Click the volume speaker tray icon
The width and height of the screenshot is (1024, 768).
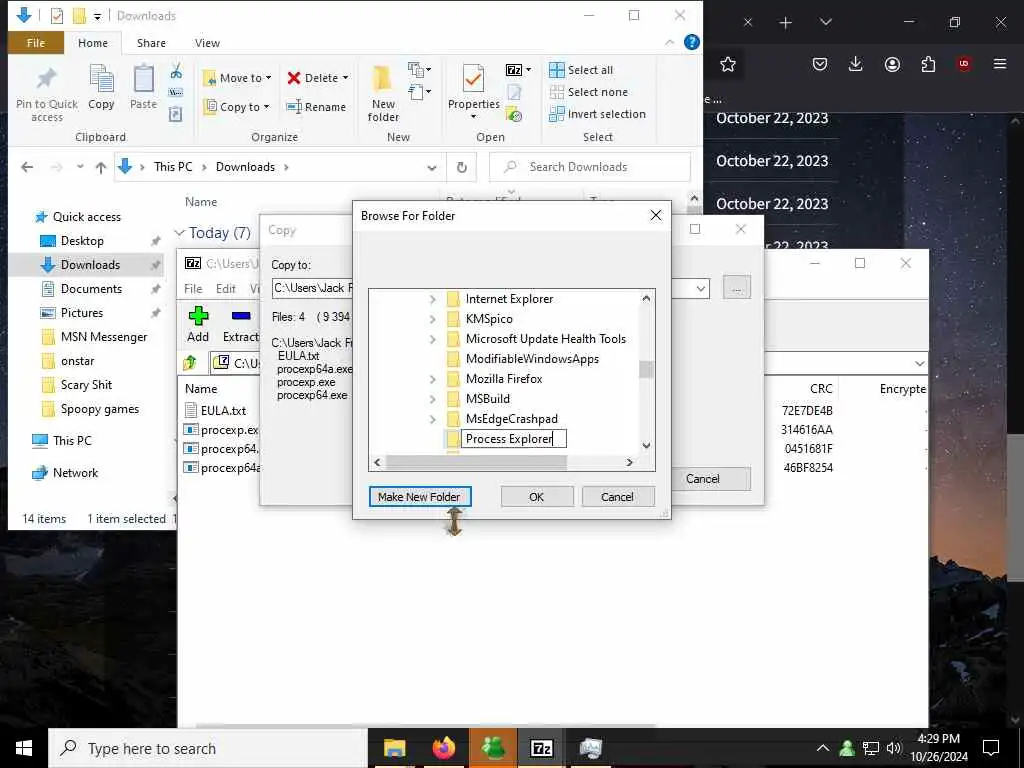point(893,748)
